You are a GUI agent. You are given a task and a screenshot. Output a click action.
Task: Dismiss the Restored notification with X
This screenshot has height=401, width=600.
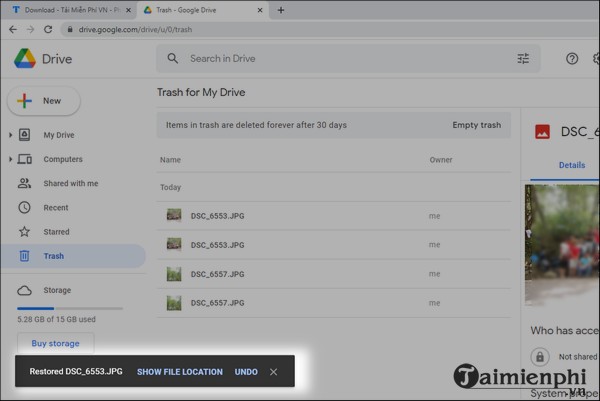(x=274, y=372)
